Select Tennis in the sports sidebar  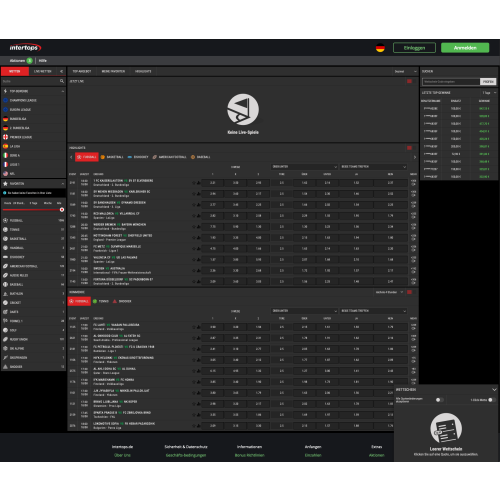click(33, 230)
